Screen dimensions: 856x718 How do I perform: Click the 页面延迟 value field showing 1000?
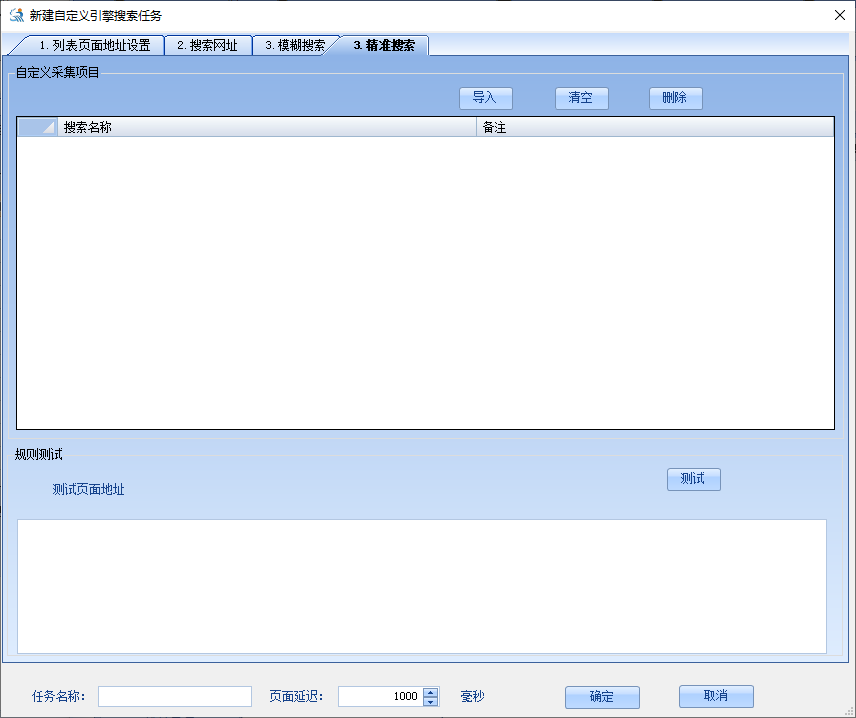coord(383,696)
